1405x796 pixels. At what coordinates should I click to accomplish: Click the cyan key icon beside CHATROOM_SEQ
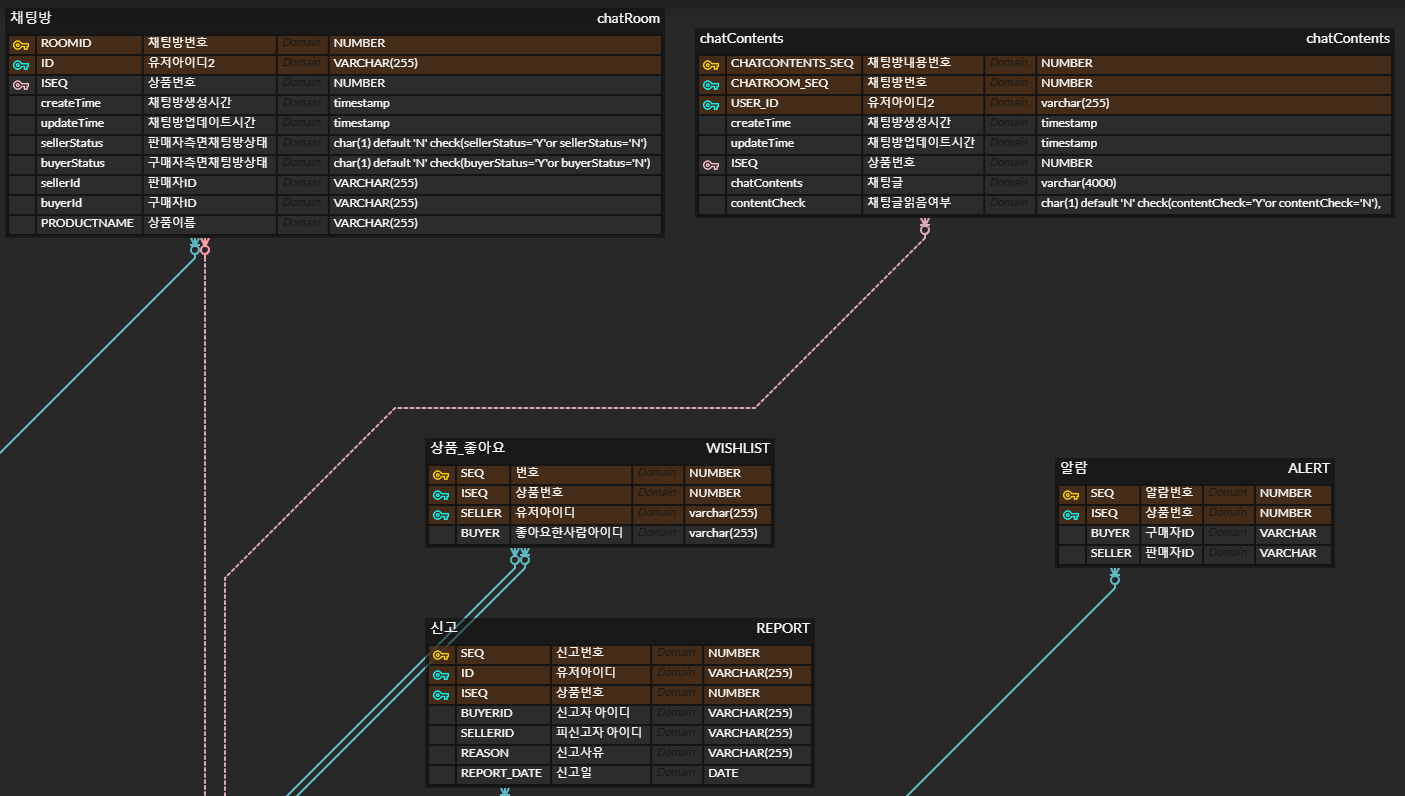[x=711, y=84]
